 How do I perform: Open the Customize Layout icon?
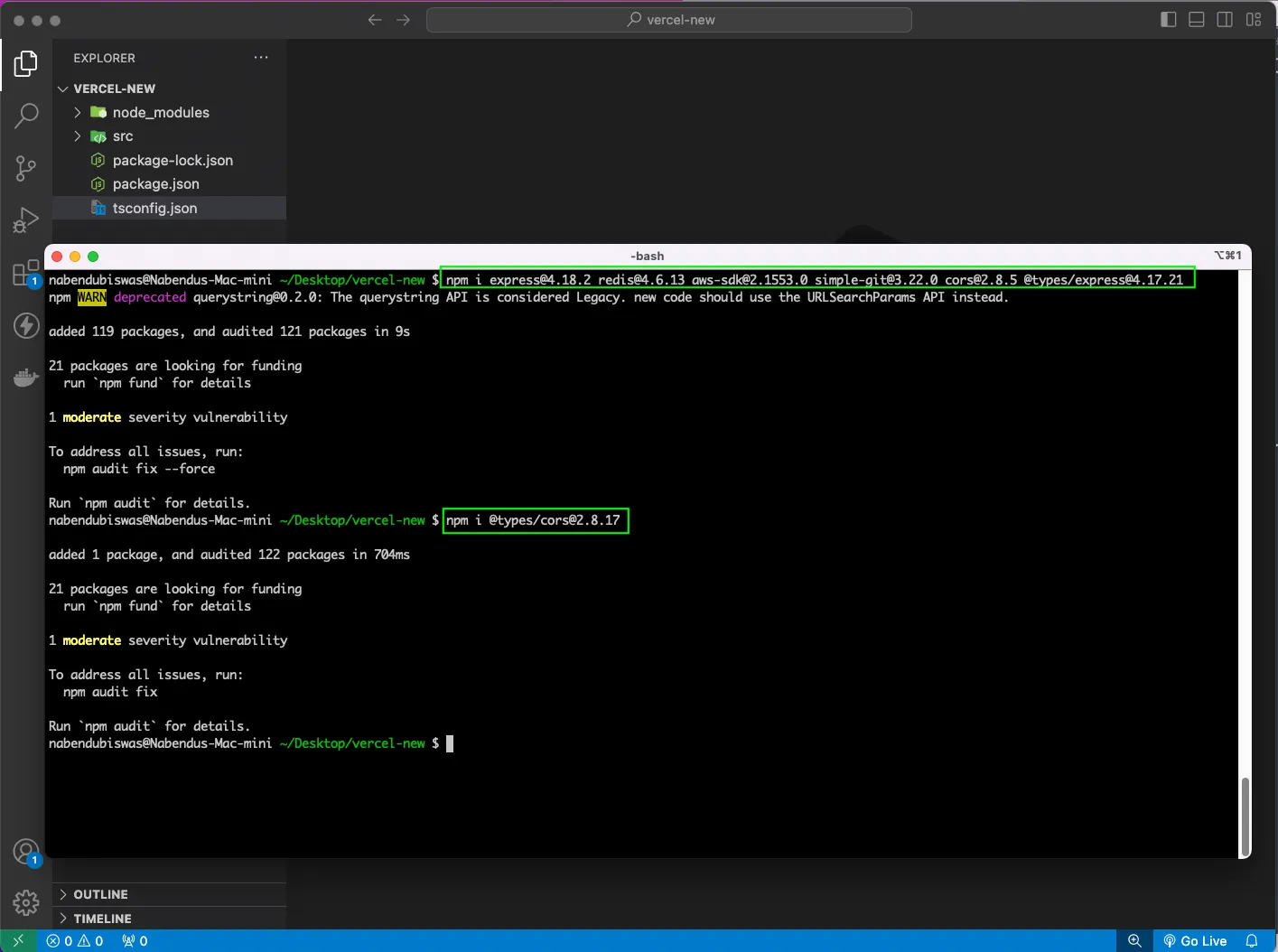(1254, 20)
